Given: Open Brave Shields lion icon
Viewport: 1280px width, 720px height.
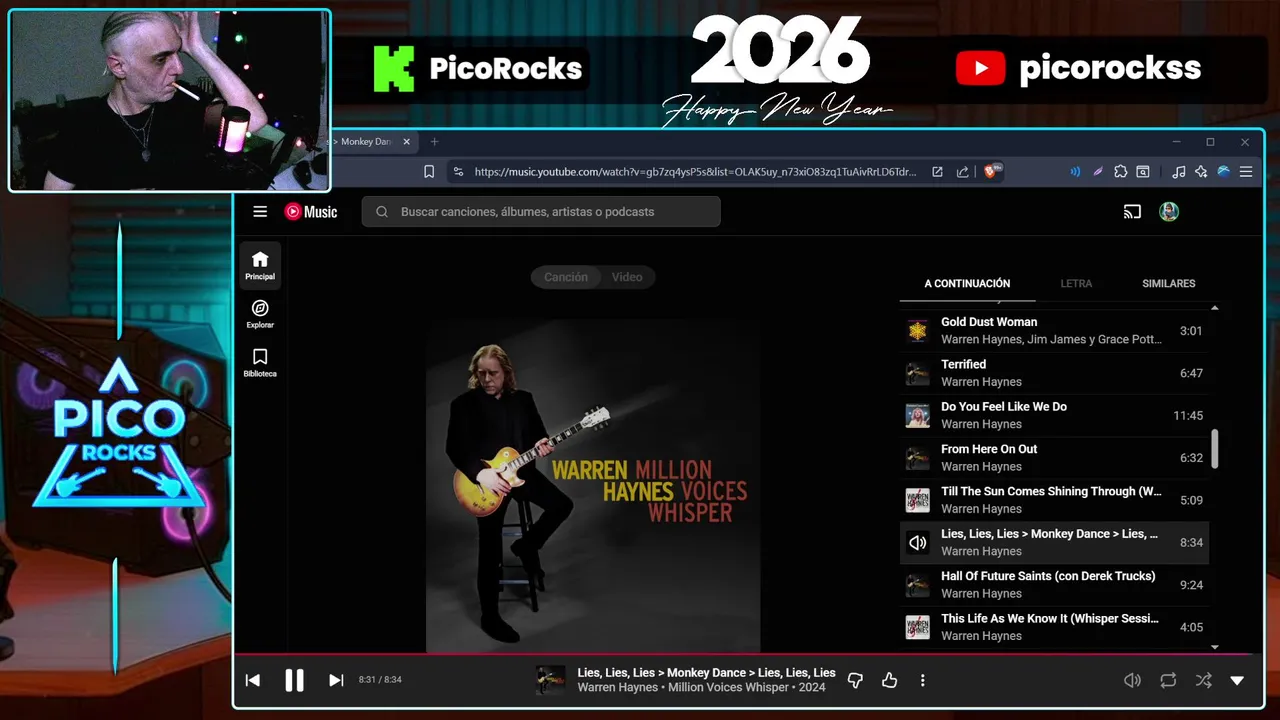Looking at the screenshot, I should (x=993, y=172).
